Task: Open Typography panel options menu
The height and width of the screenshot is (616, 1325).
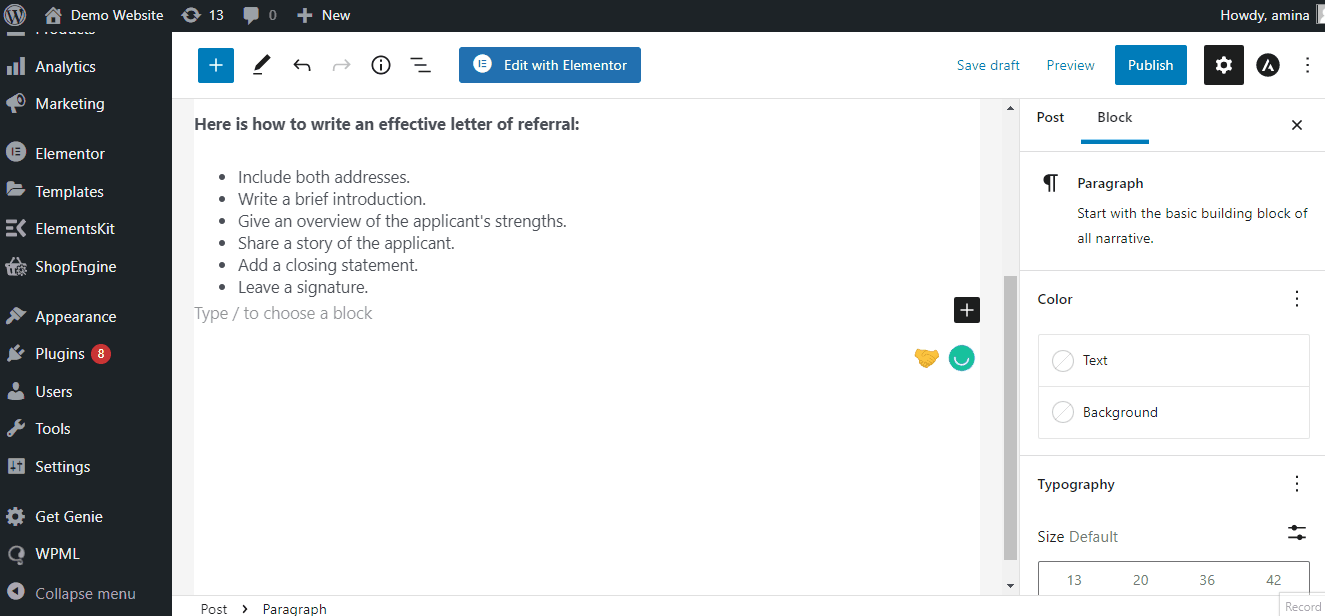Action: click(x=1297, y=484)
